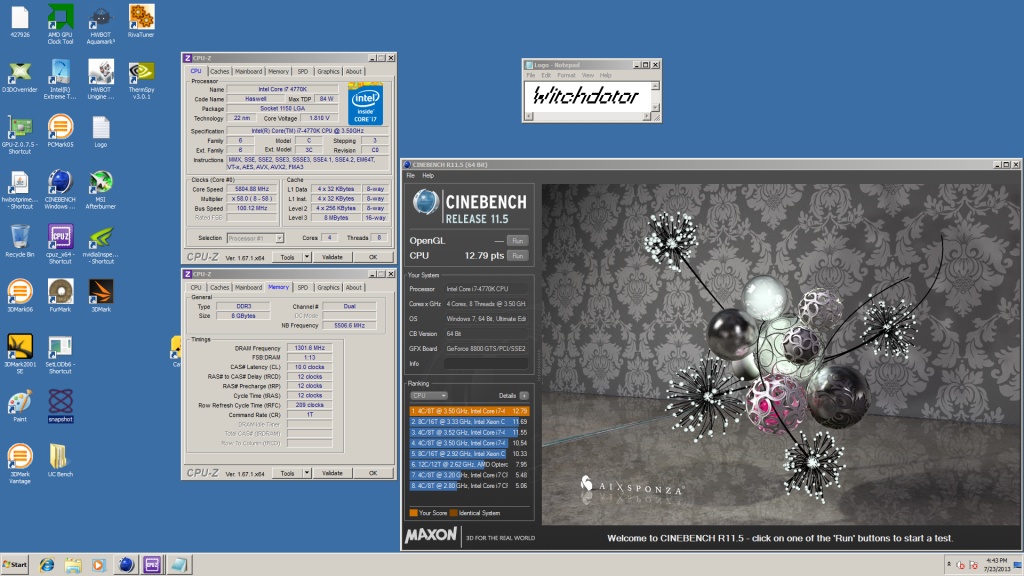This screenshot has width=1024, height=576.
Task: Open the HWBOT Aquamark3 desktop icon
Action: pos(100,16)
